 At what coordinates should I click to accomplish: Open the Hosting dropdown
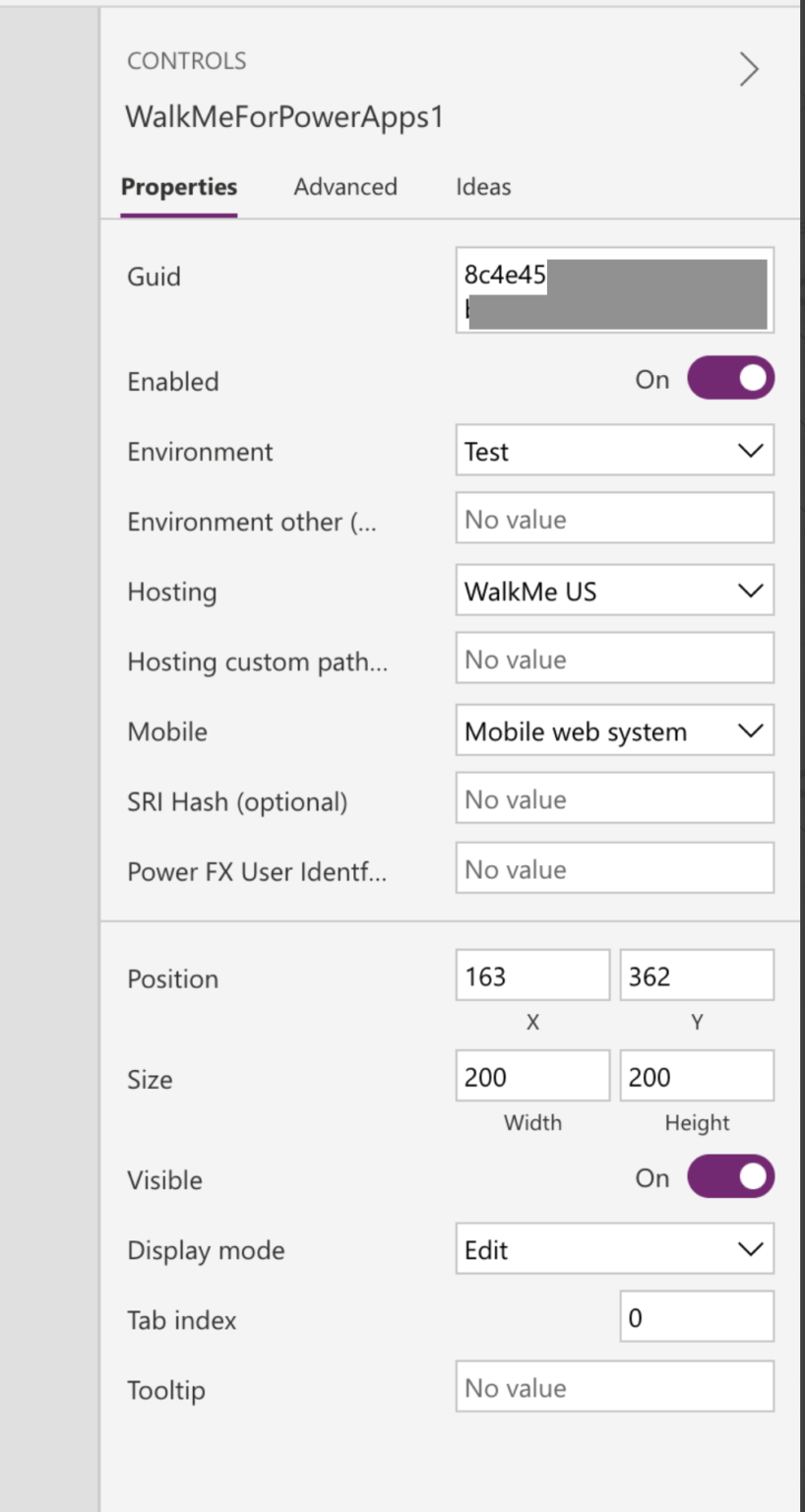click(x=614, y=591)
